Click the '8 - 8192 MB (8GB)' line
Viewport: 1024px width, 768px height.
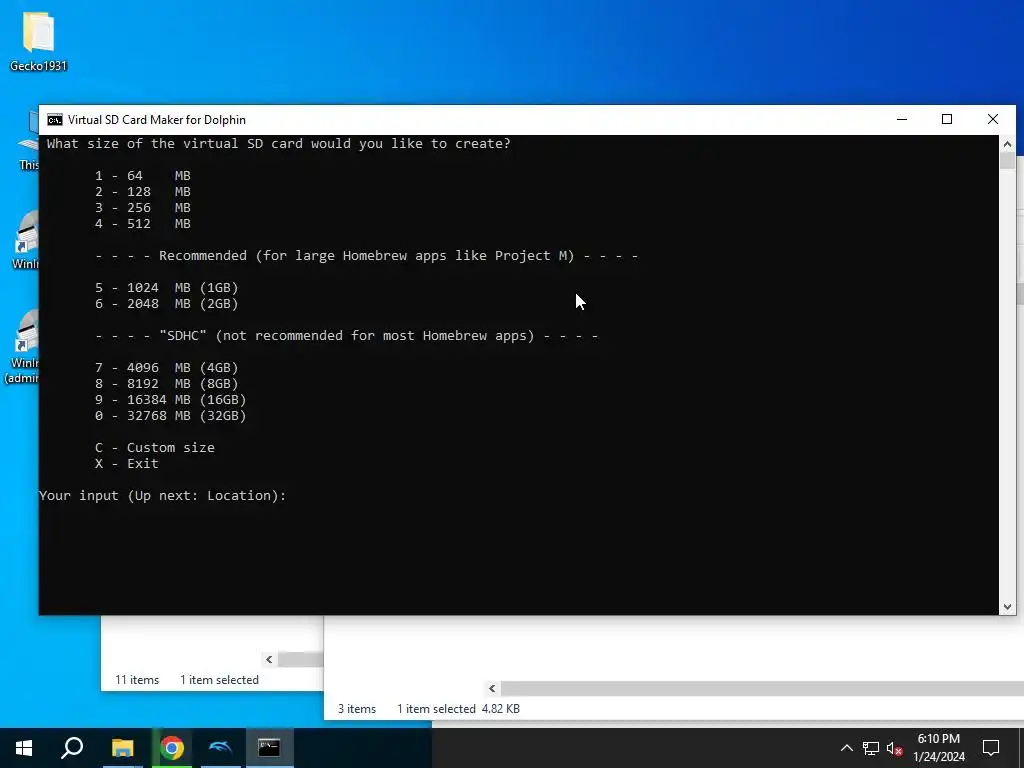pos(167,383)
